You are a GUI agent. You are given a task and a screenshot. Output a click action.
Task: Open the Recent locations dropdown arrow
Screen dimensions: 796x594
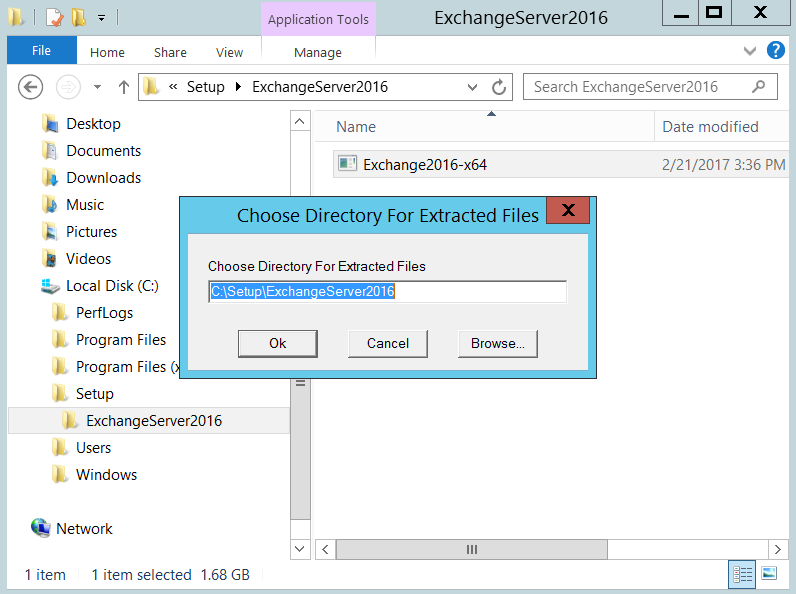click(x=97, y=87)
